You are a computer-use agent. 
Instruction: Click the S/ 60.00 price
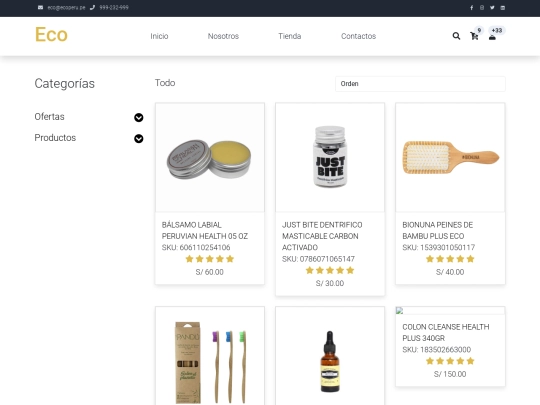coord(209,272)
